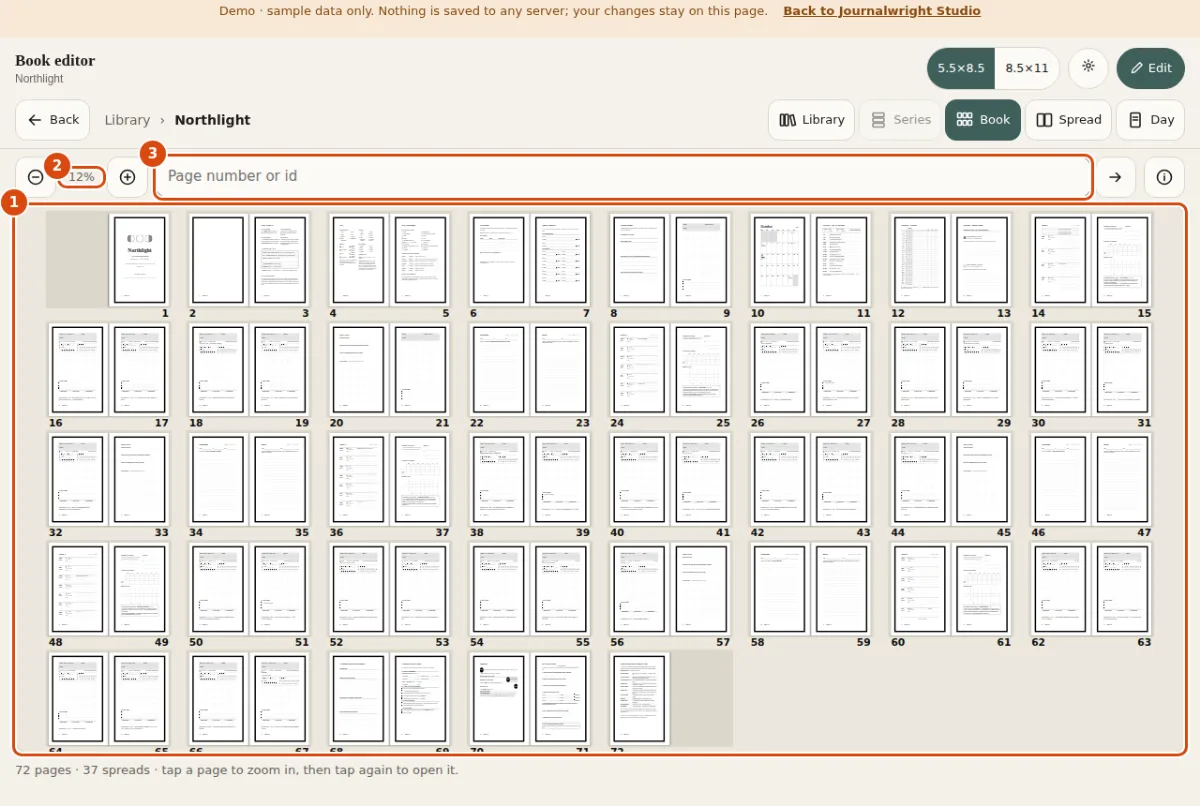Switch to the Library view tab
Screen dimensions: 1200x806
click(811, 120)
